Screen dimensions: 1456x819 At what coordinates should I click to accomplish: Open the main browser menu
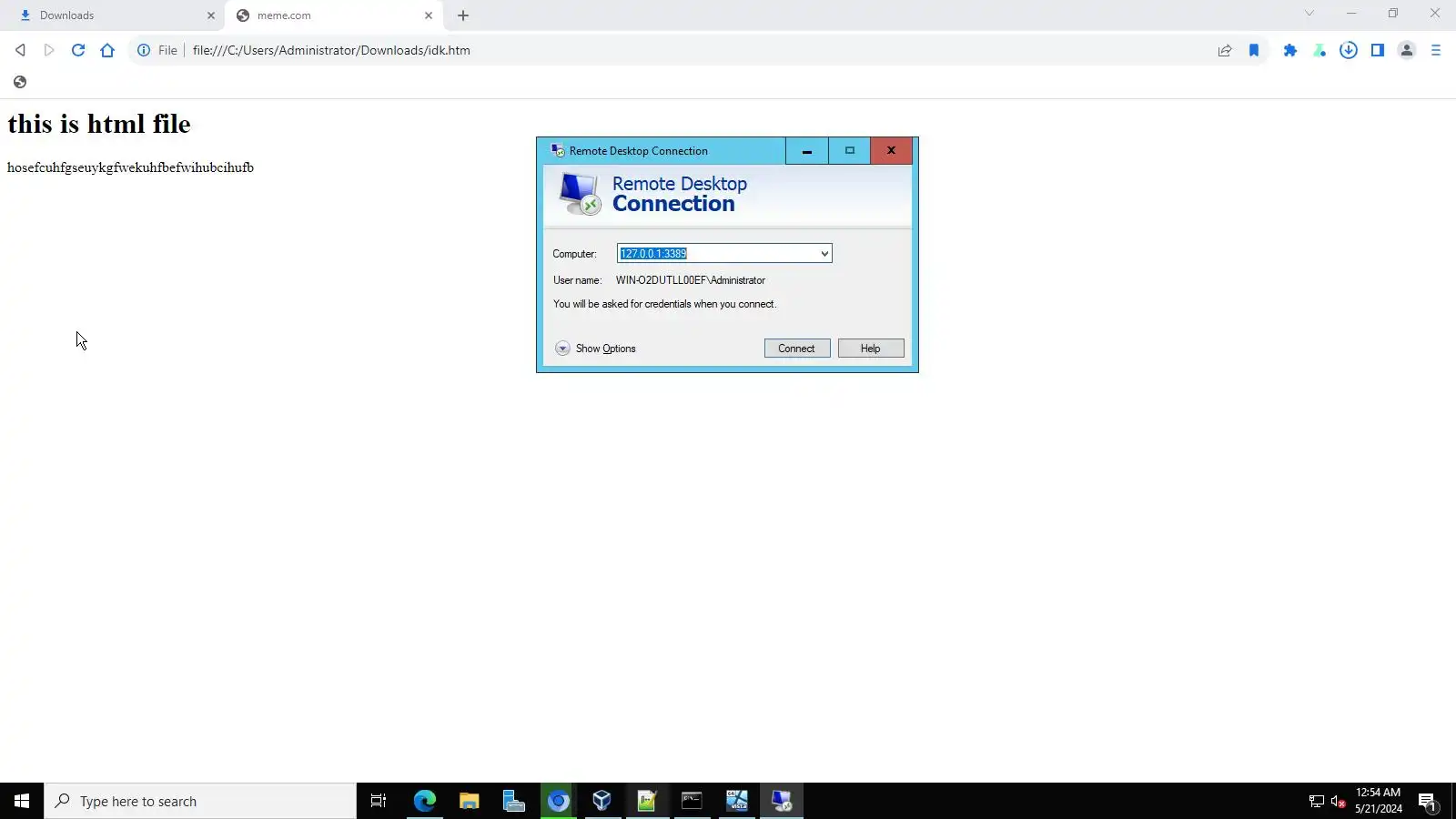pos(1436,50)
